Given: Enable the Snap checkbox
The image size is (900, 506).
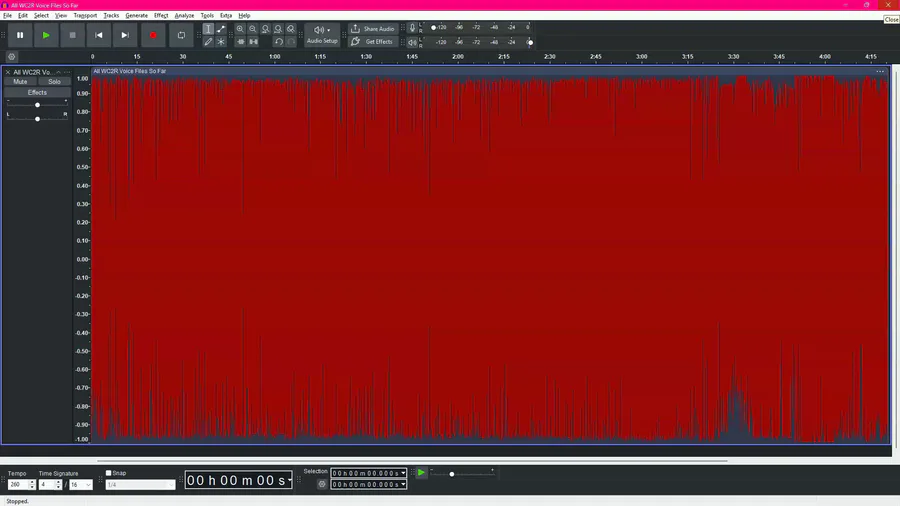Looking at the screenshot, I should pyautogui.click(x=108, y=473).
